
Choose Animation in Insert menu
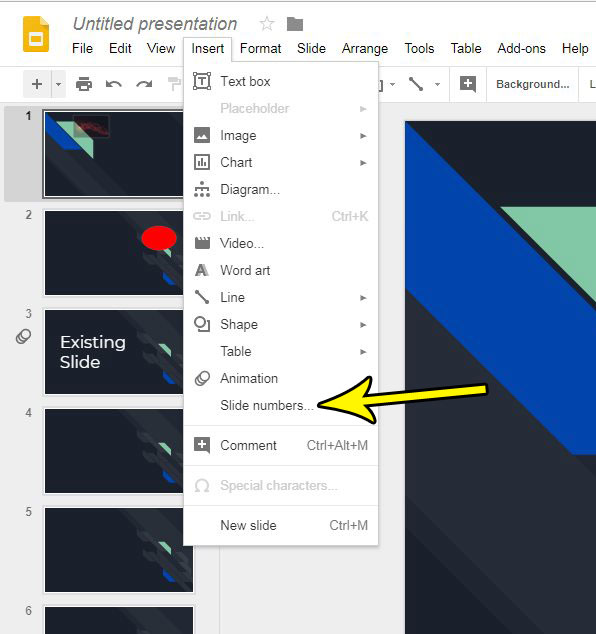click(x=281, y=378)
